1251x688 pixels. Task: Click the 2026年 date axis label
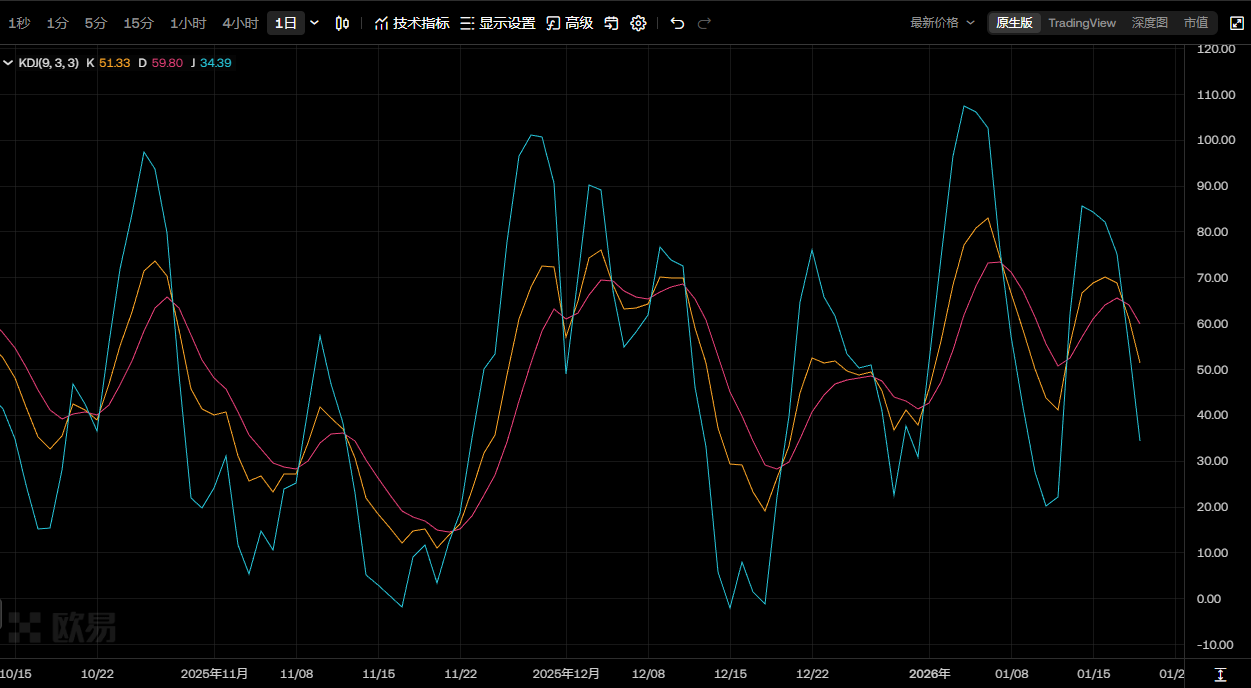point(930,675)
